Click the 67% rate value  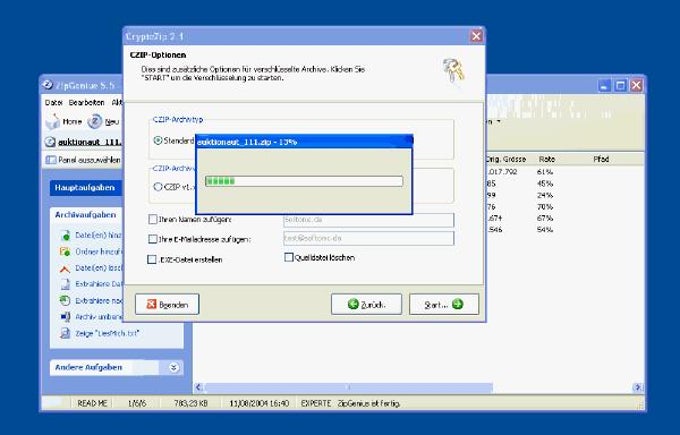click(x=545, y=218)
